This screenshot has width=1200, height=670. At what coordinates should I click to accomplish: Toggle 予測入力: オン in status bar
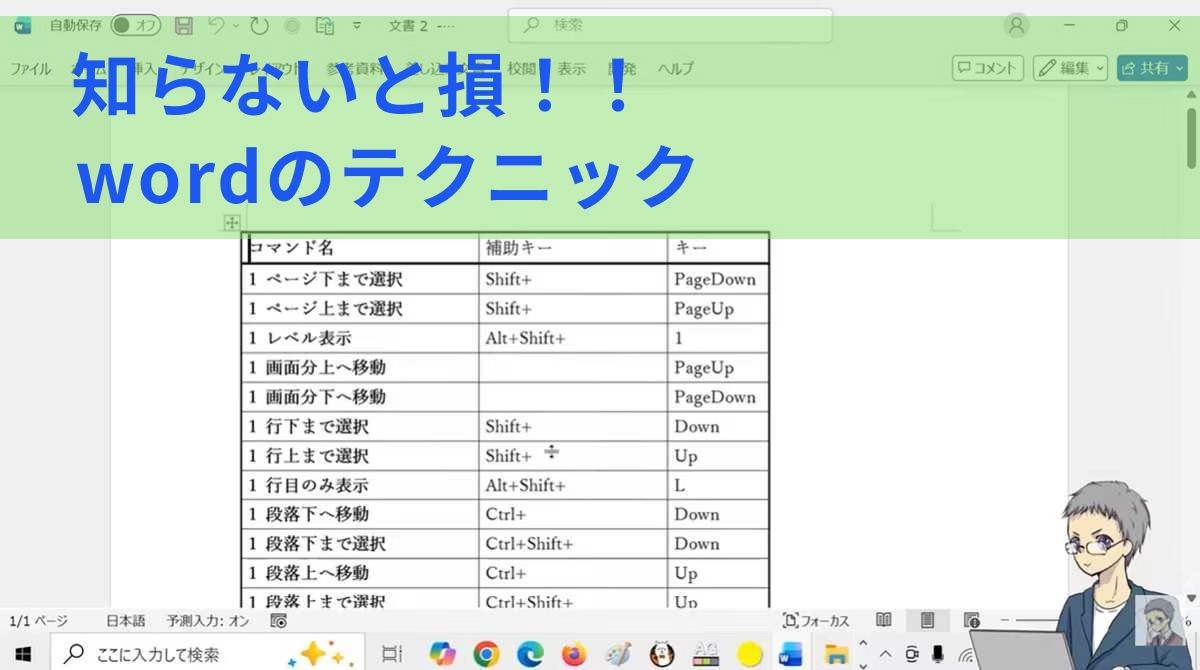[x=208, y=621]
